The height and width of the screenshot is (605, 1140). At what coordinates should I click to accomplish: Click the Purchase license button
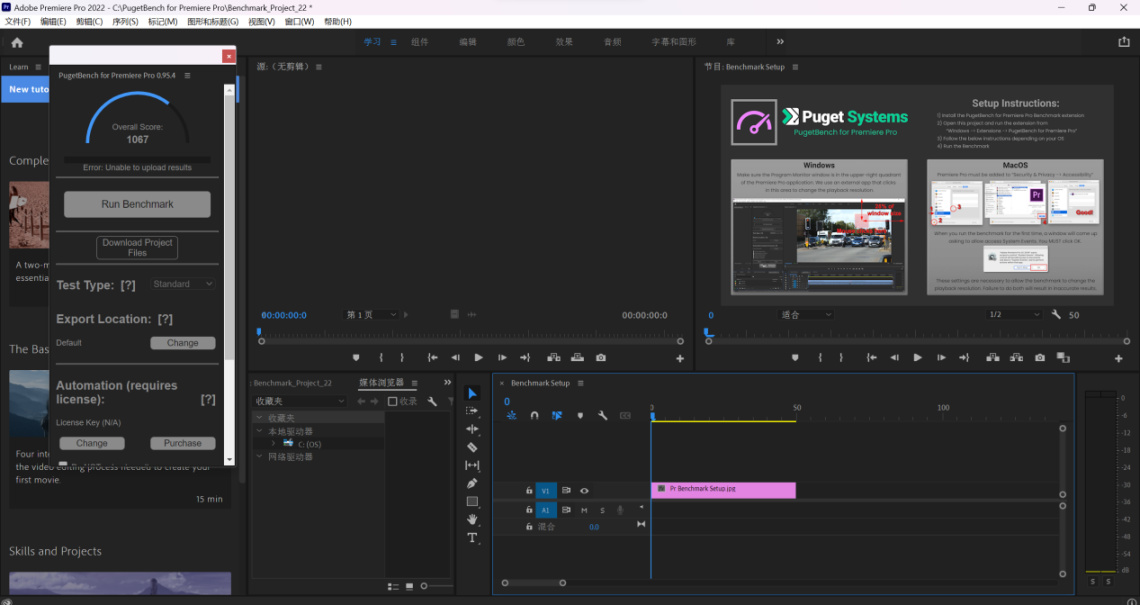[182, 443]
